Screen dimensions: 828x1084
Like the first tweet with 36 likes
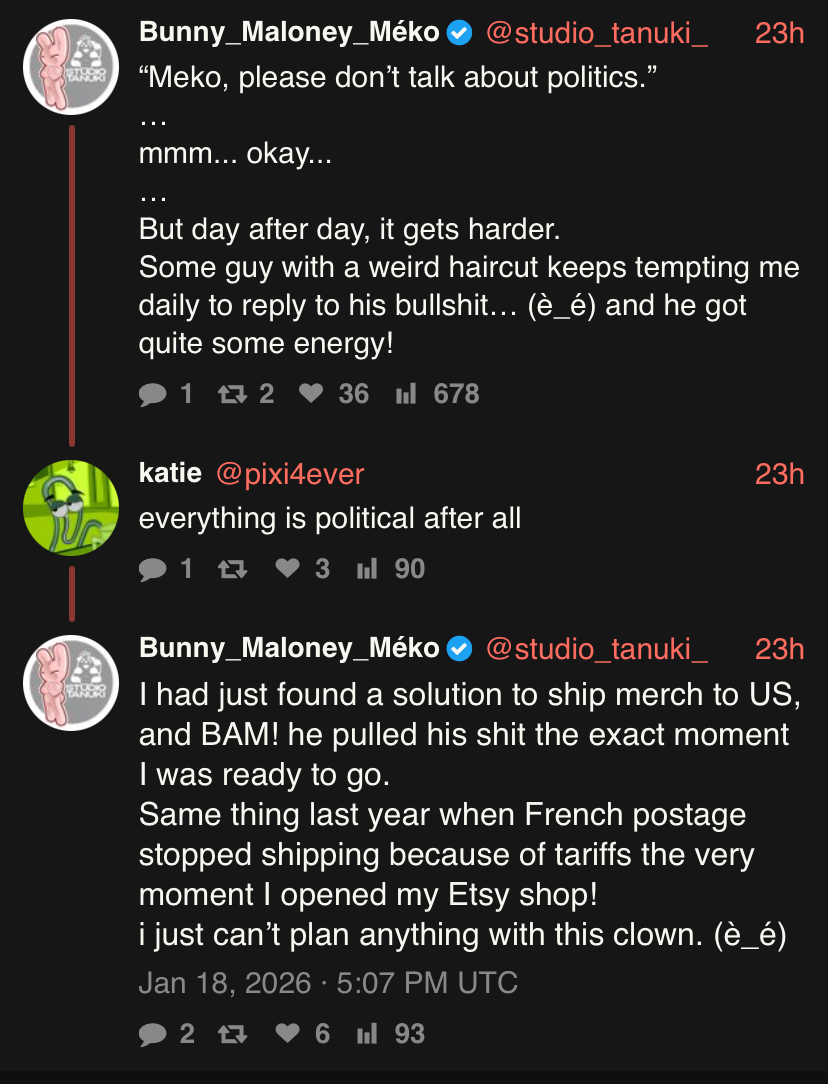[311, 394]
